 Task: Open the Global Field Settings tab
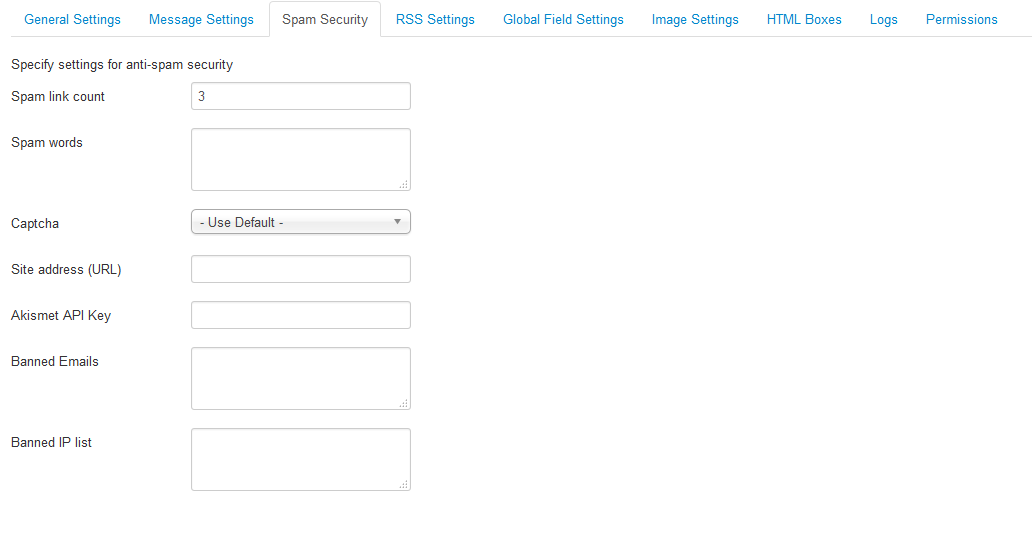tap(563, 19)
